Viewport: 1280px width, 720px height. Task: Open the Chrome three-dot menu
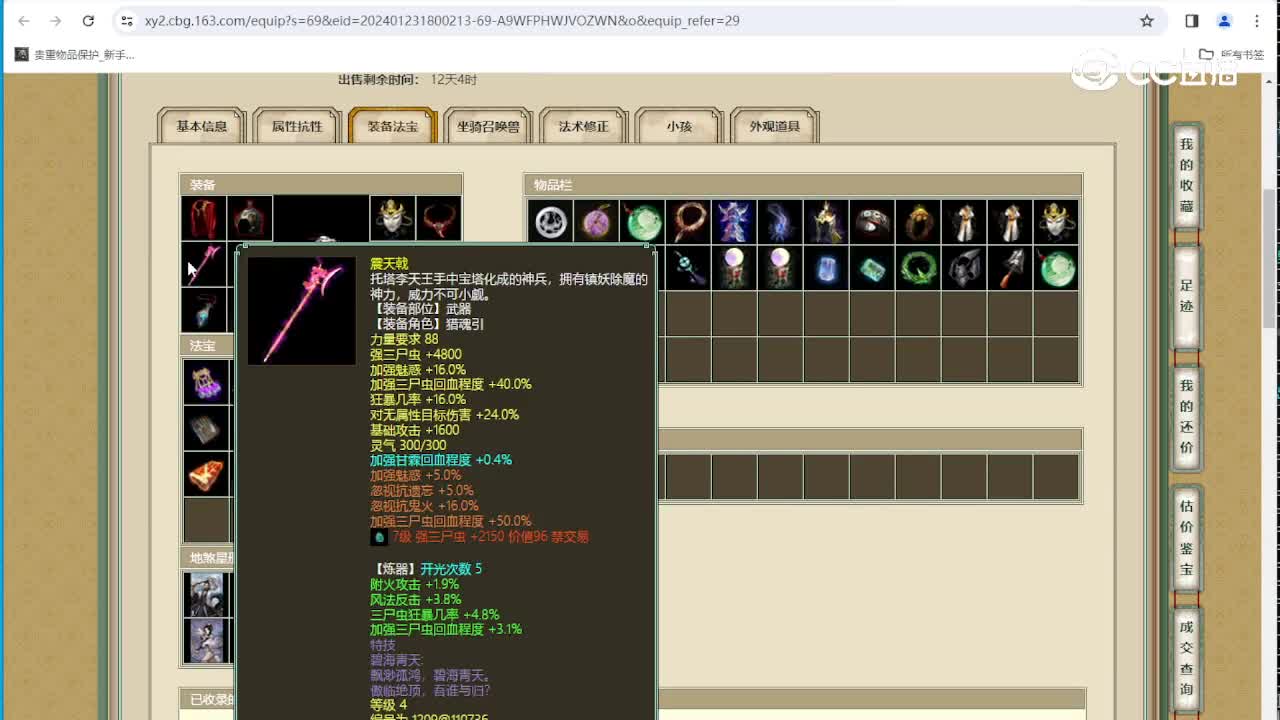1257,20
